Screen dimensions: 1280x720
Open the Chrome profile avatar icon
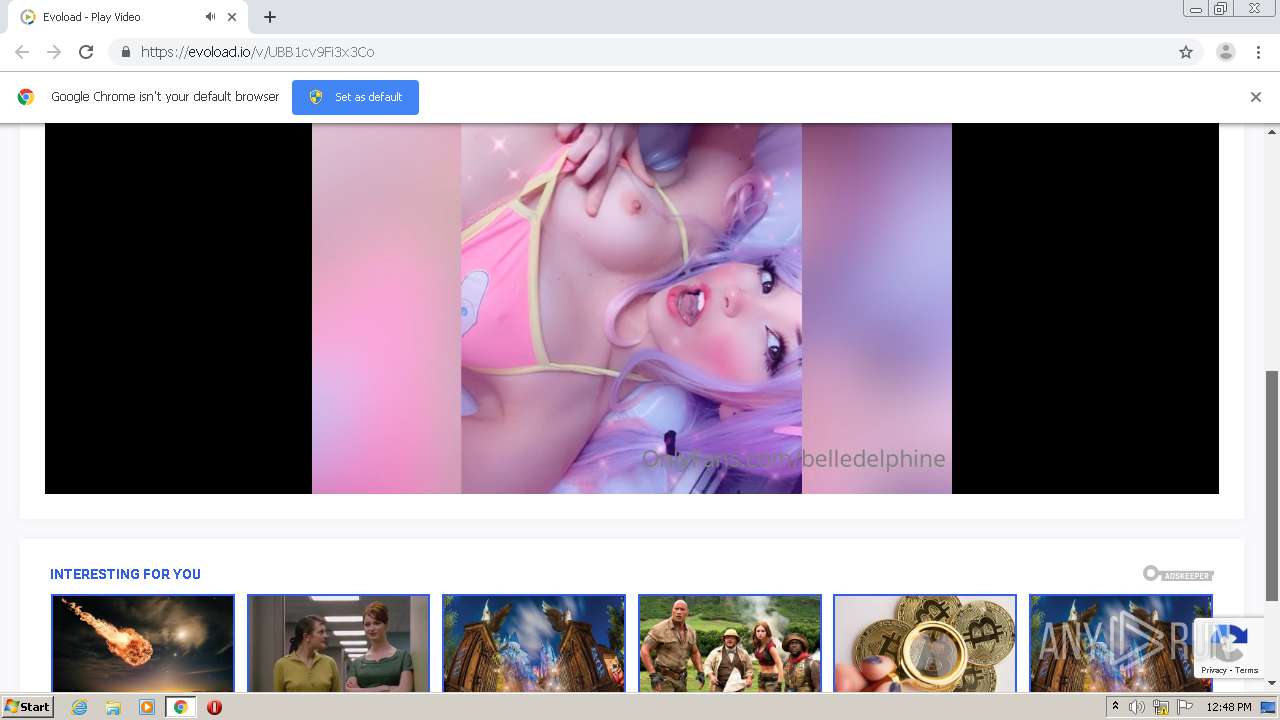[1226, 52]
